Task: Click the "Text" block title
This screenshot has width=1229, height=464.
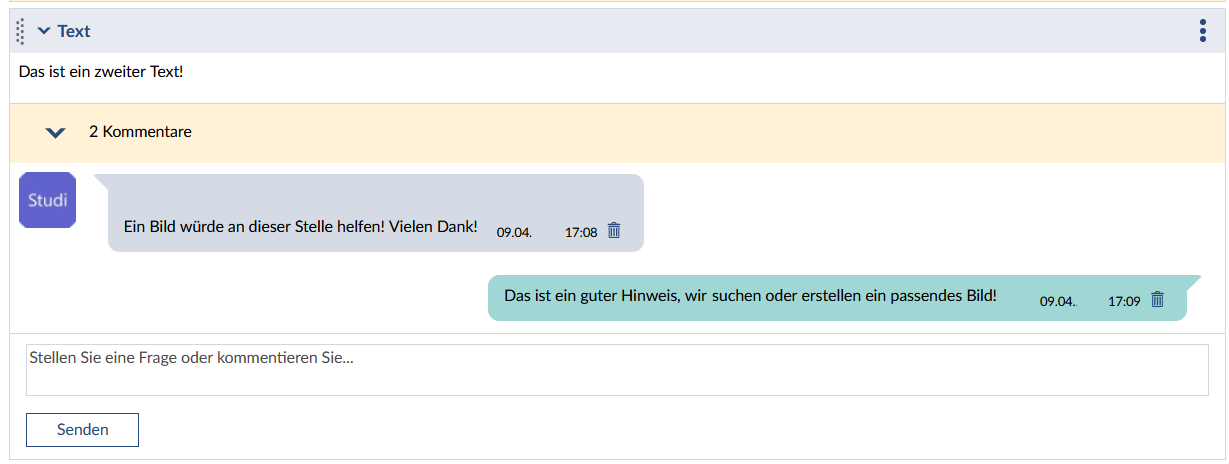Action: click(74, 31)
